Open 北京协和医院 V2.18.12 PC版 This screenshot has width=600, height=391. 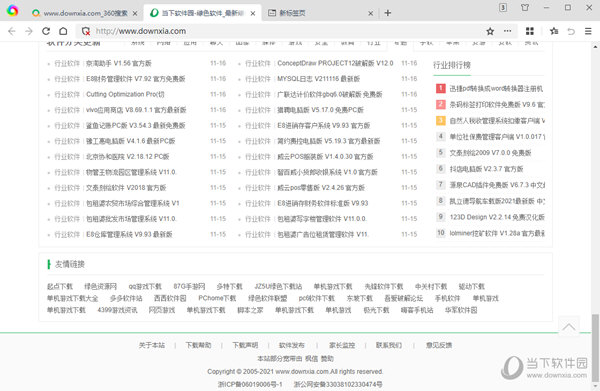(127, 157)
